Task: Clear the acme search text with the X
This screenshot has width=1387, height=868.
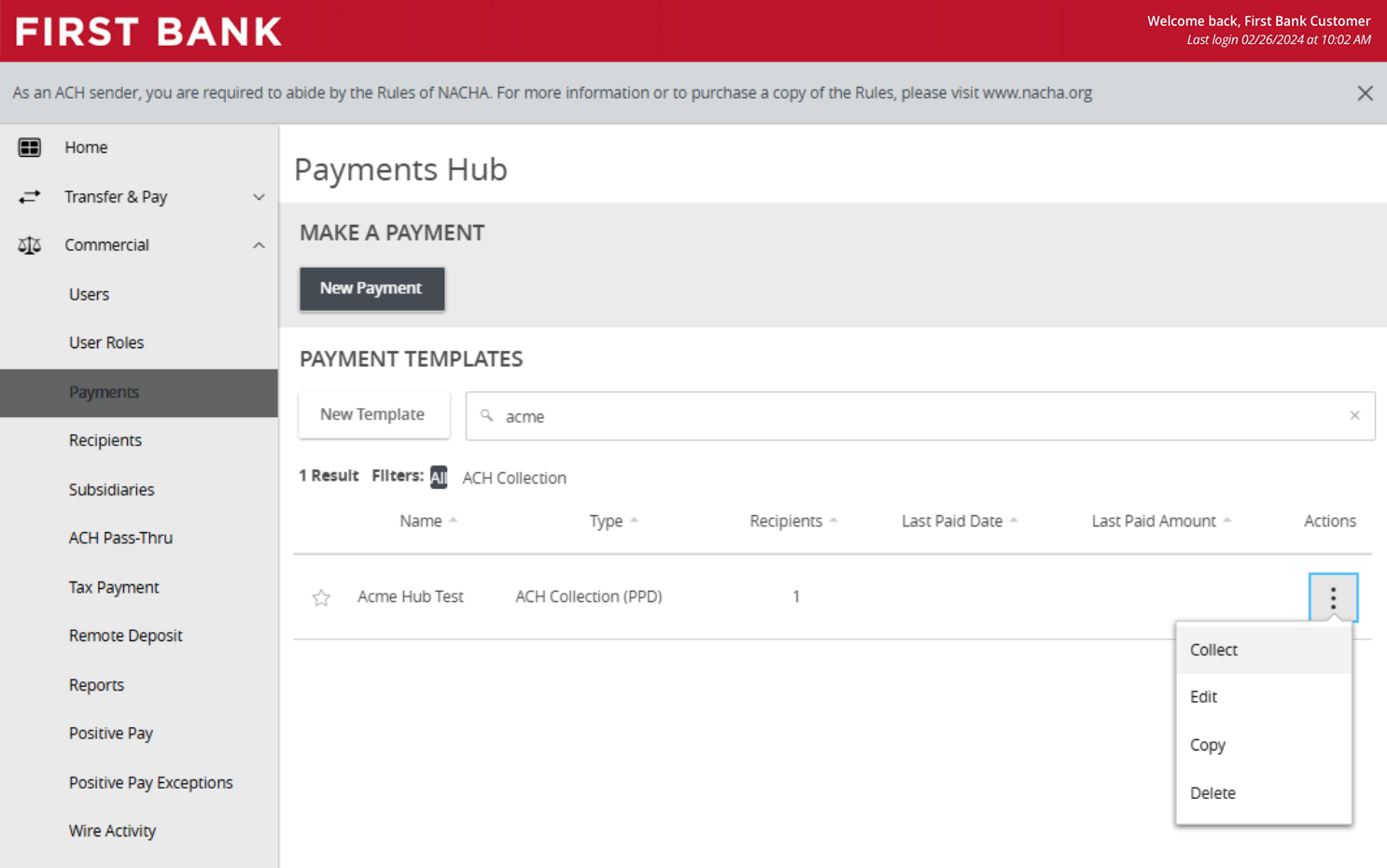Action: point(1354,415)
